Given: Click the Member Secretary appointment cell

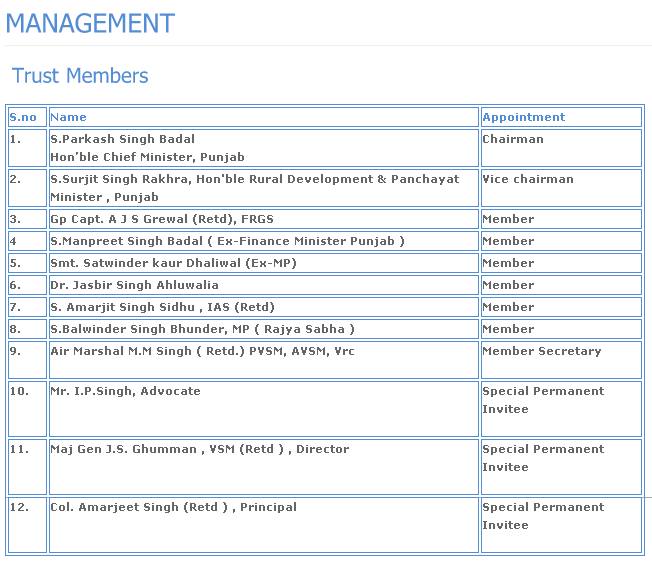Looking at the screenshot, I should pyautogui.click(x=541, y=352).
